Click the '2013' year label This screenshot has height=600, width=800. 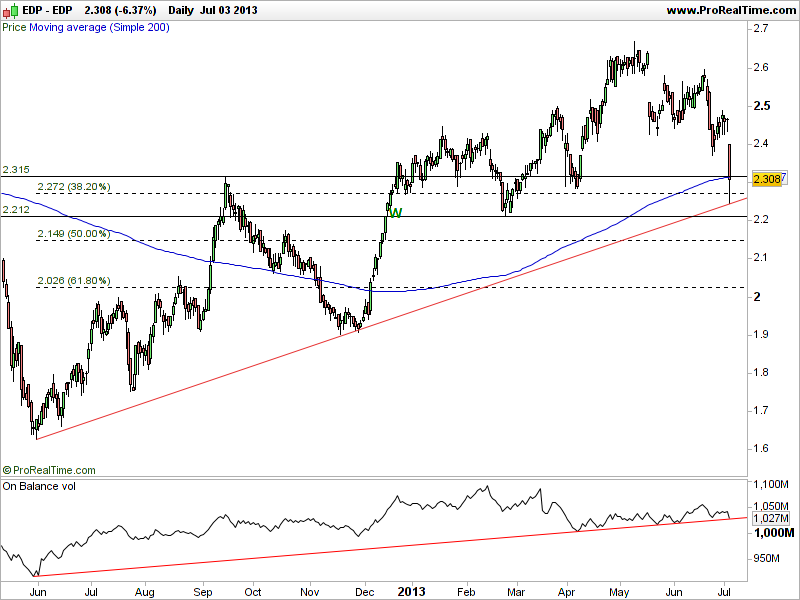click(411, 592)
